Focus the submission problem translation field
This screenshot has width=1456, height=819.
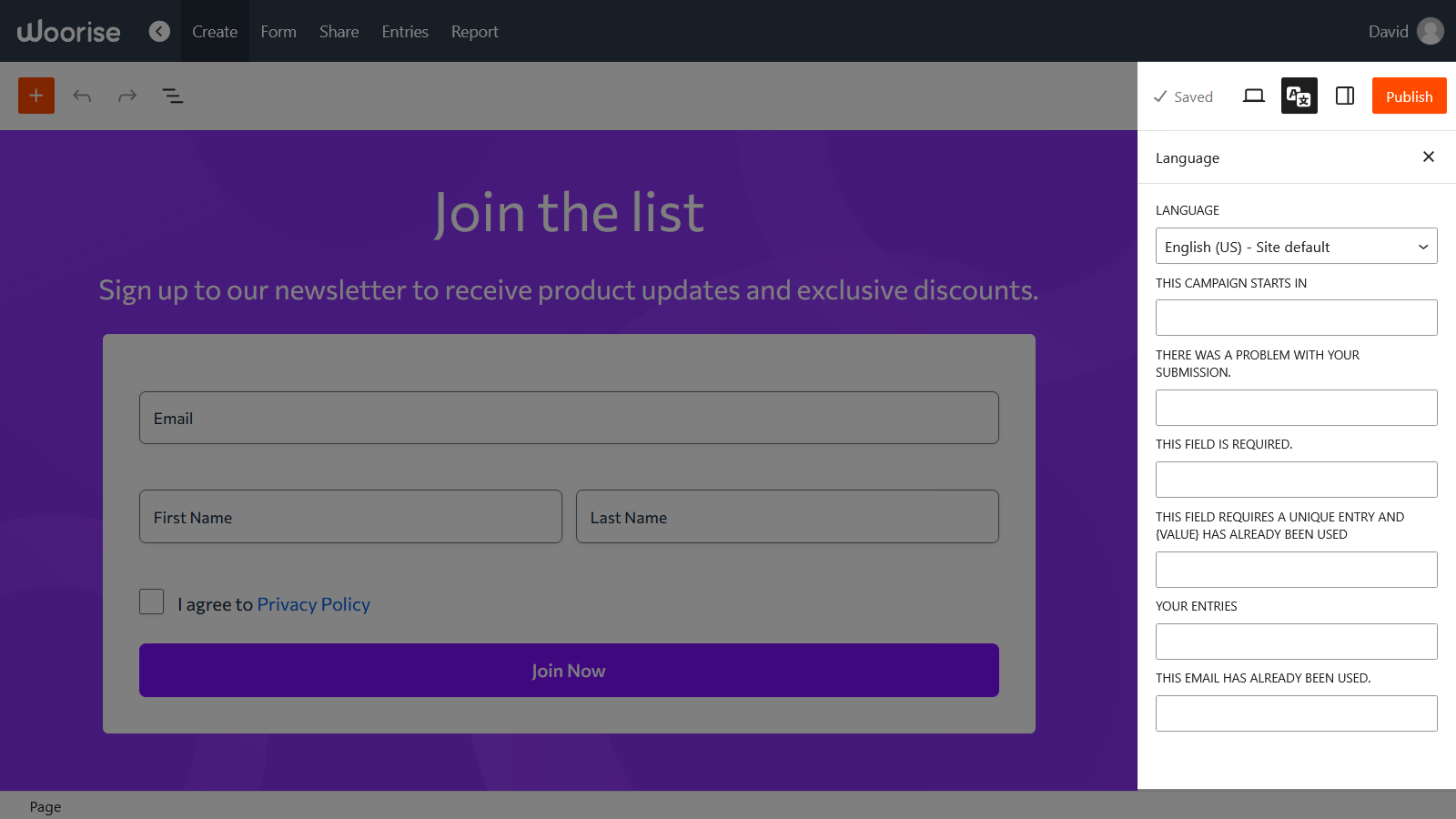[x=1297, y=408]
